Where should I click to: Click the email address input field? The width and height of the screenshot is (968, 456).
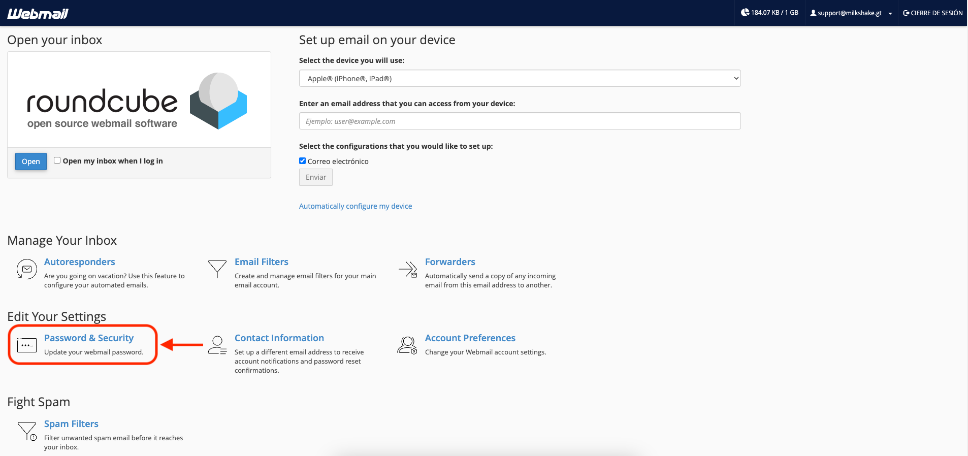(519, 122)
